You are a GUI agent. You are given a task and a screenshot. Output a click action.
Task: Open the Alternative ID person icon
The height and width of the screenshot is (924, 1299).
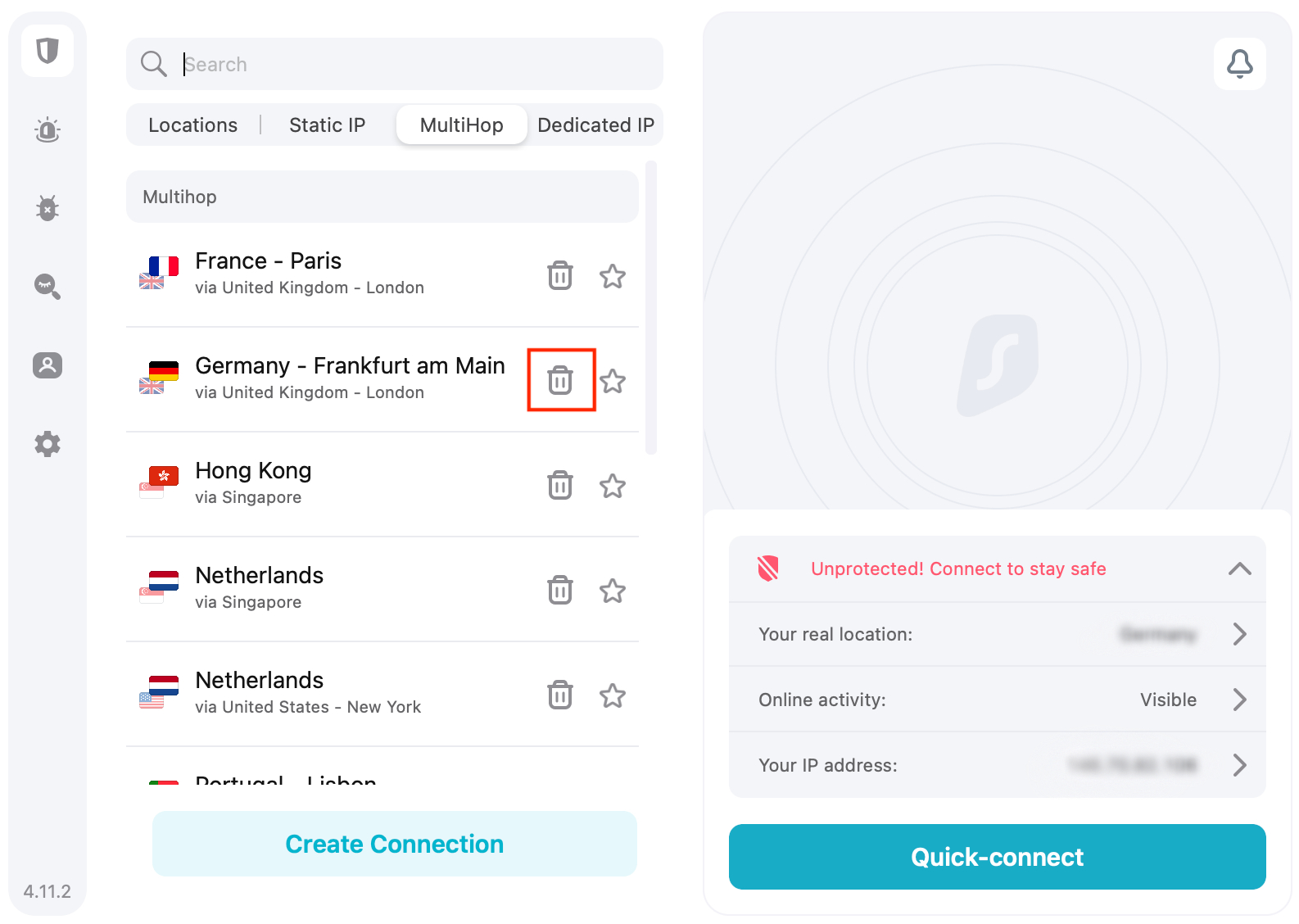[48, 365]
